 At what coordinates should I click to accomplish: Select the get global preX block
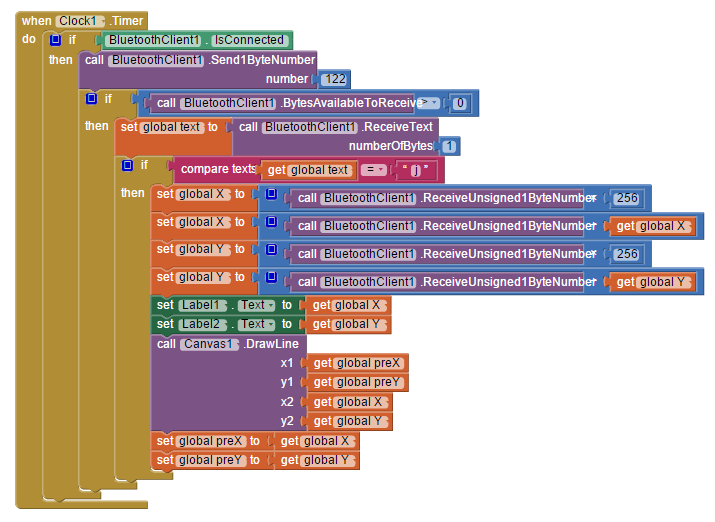point(358,363)
